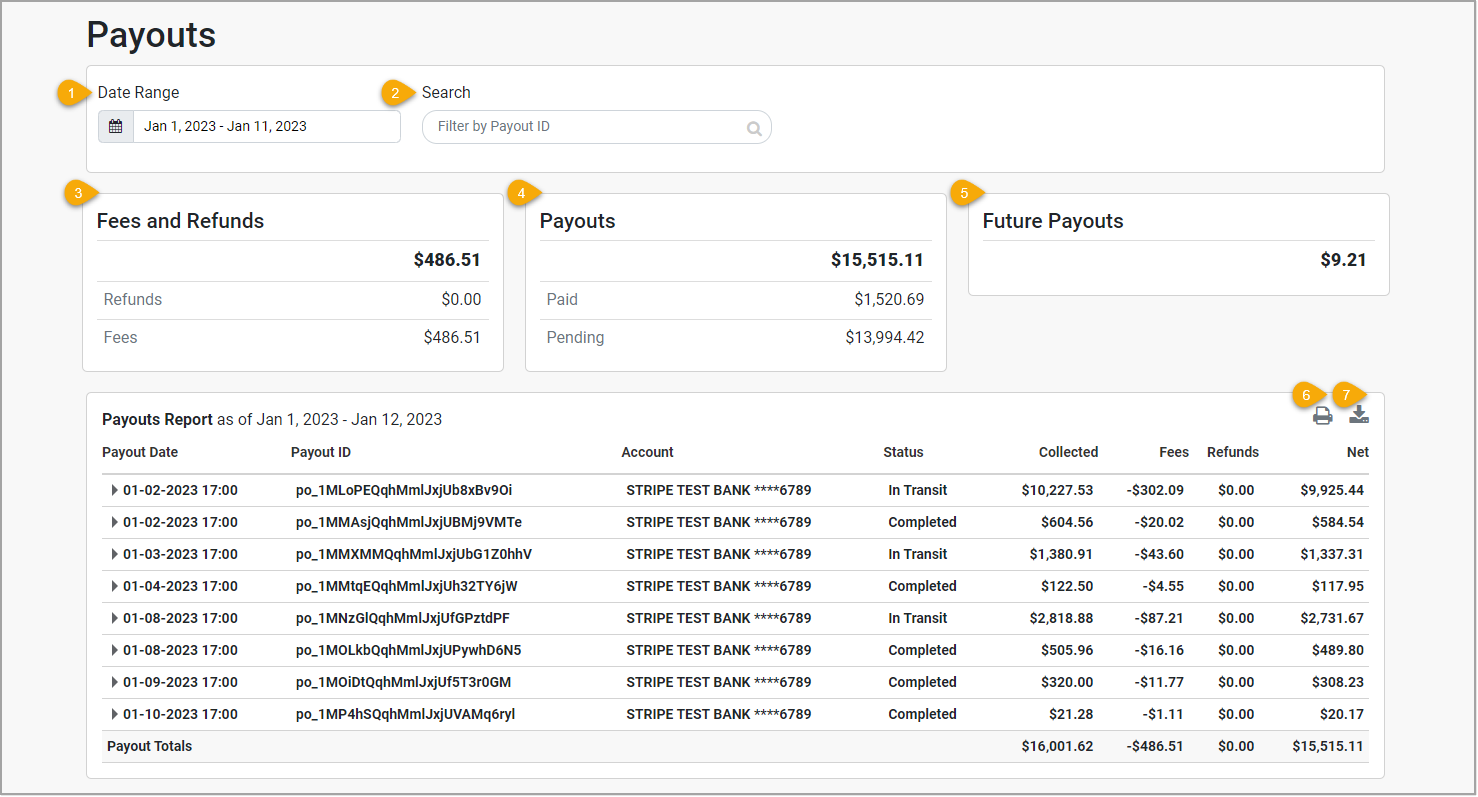1478x797 pixels.
Task: Select the Payout Date column header
Action: click(139, 452)
